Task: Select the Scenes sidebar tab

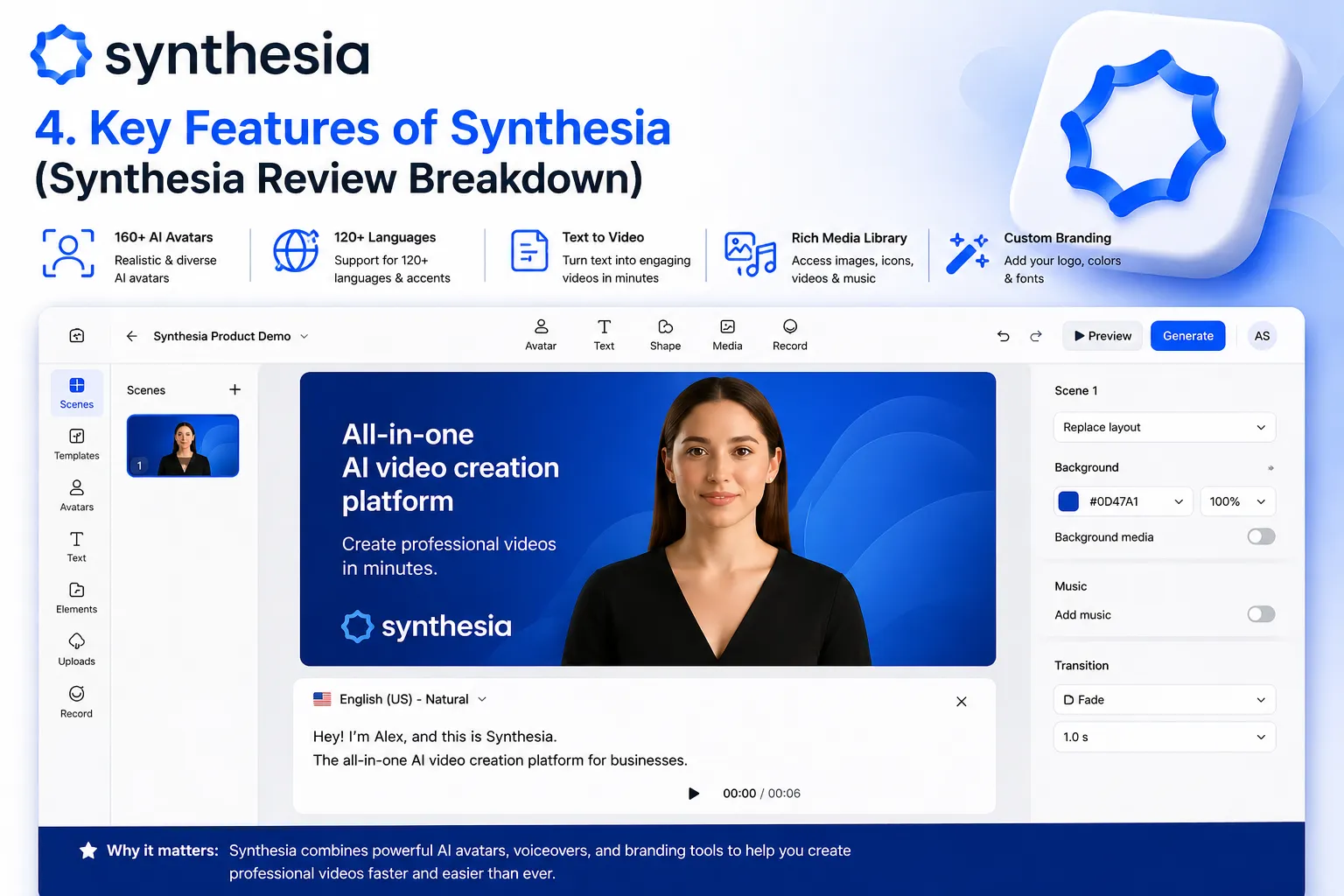Action: (77, 393)
